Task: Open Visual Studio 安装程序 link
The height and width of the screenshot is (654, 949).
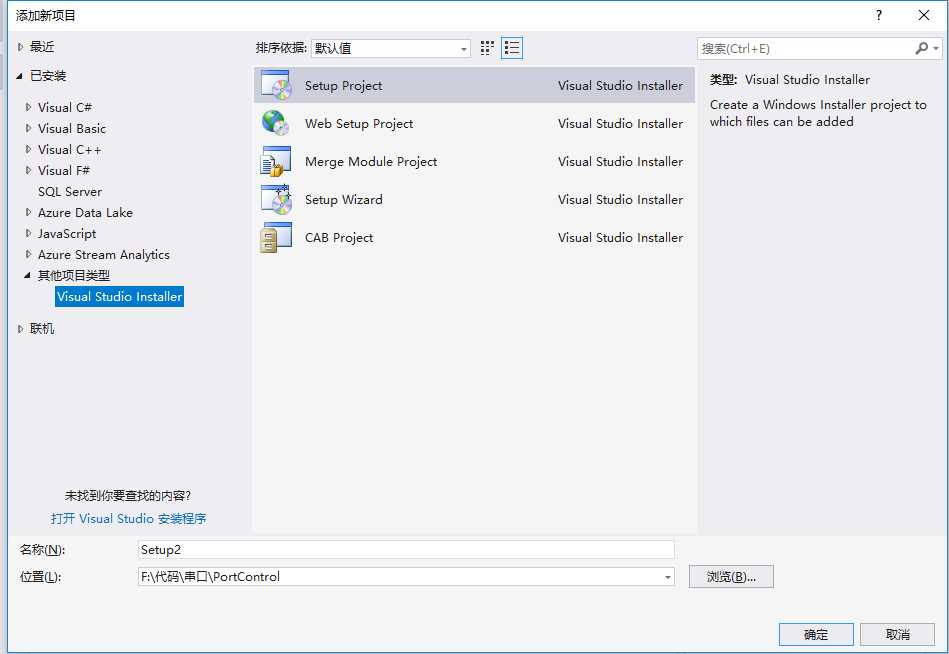Action: pos(128,518)
